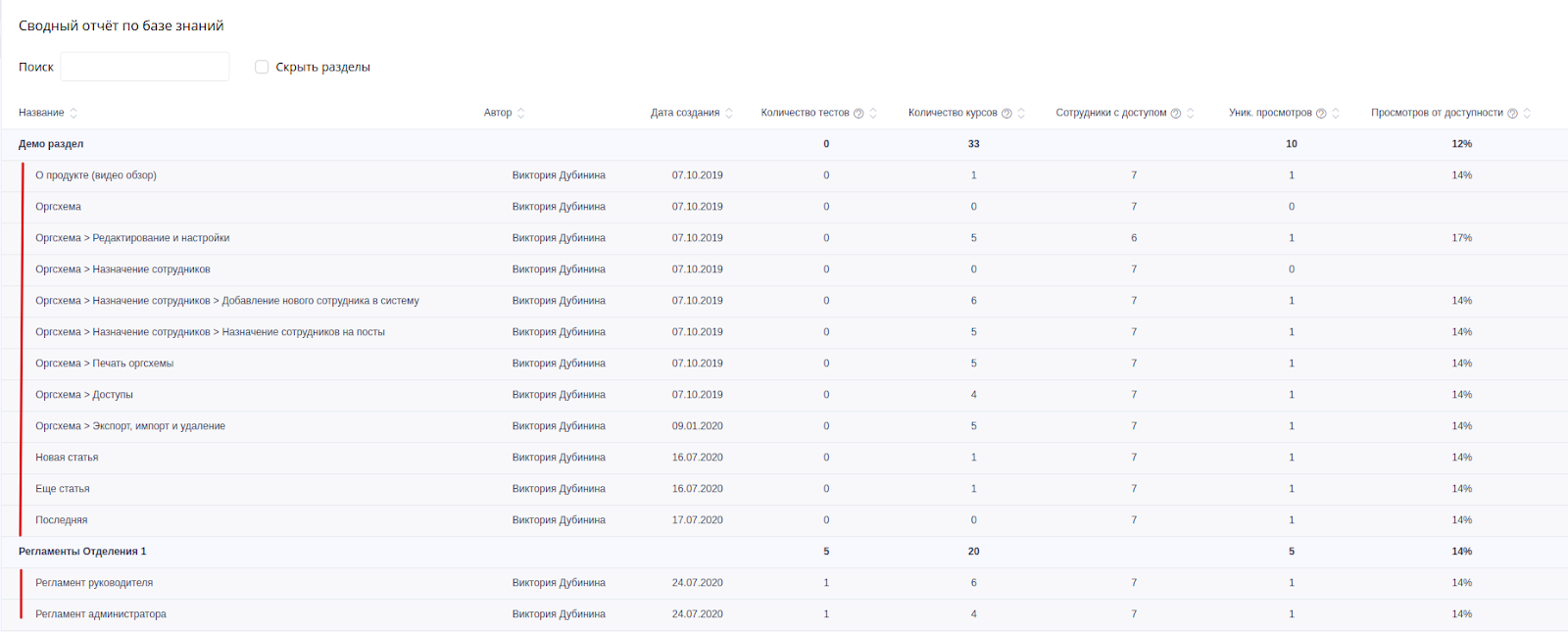Sort by Автор using its sort arrows
This screenshot has height=632, width=1568.
point(520,114)
